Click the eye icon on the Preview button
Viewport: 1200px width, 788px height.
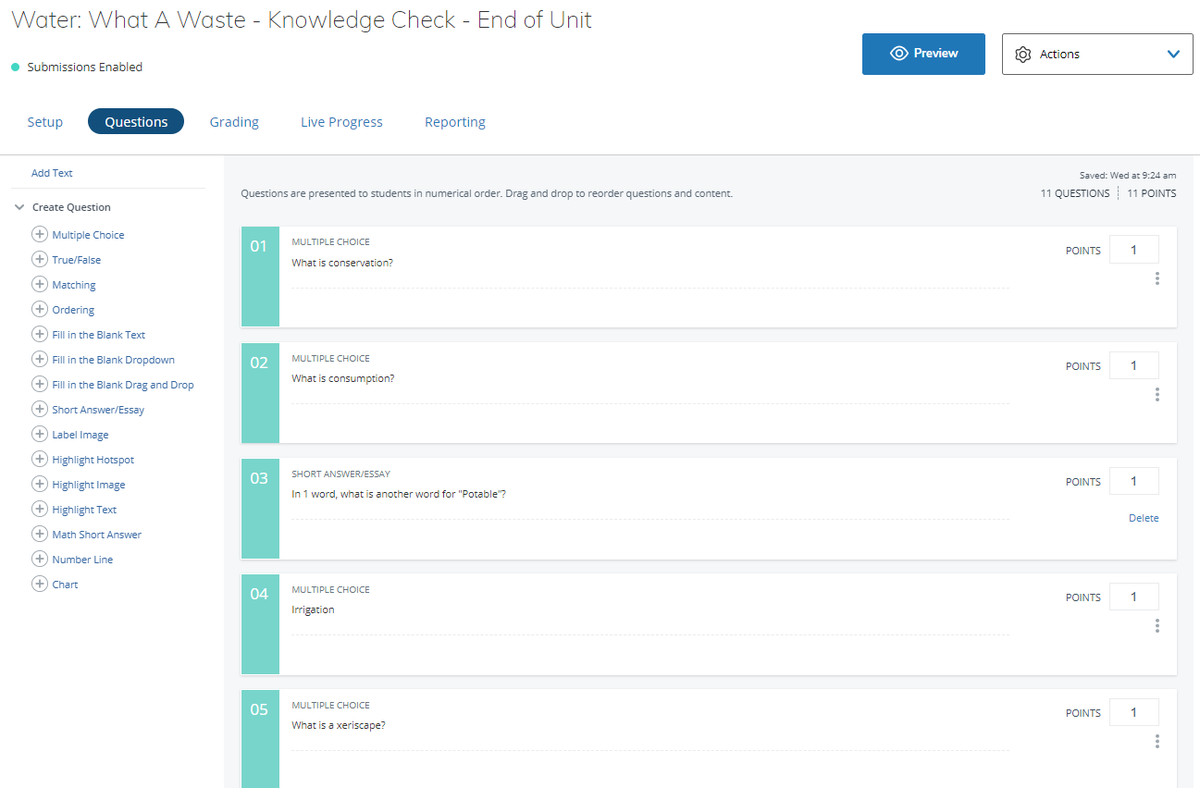pyautogui.click(x=899, y=53)
